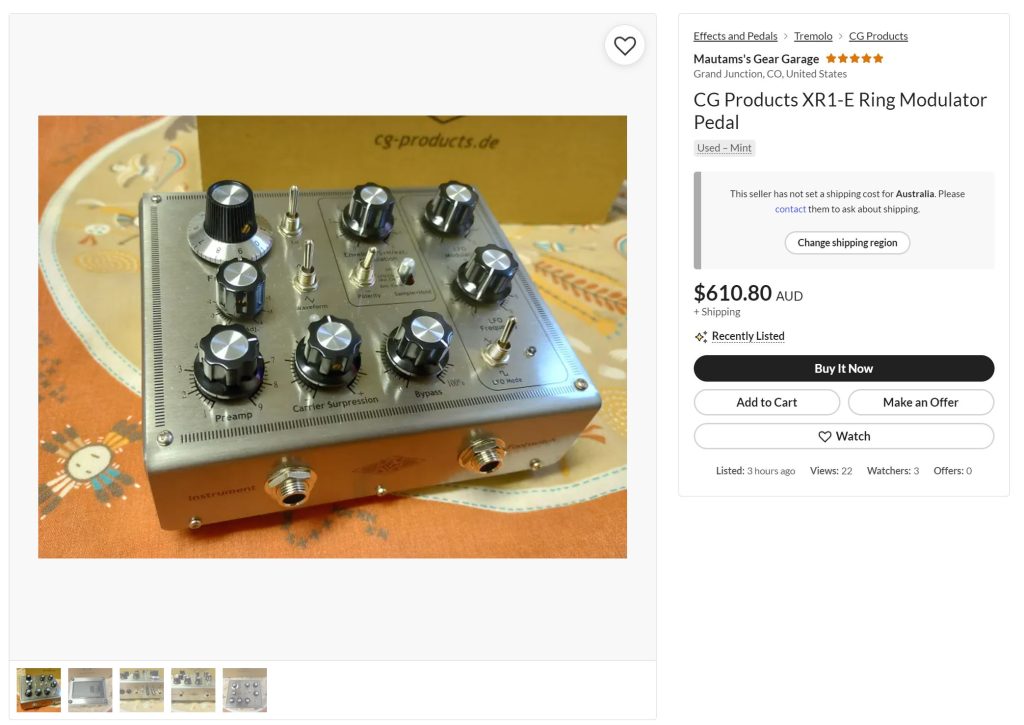Visit Mautams's Gear Garage shop
The image size is (1024, 725).
click(756, 59)
